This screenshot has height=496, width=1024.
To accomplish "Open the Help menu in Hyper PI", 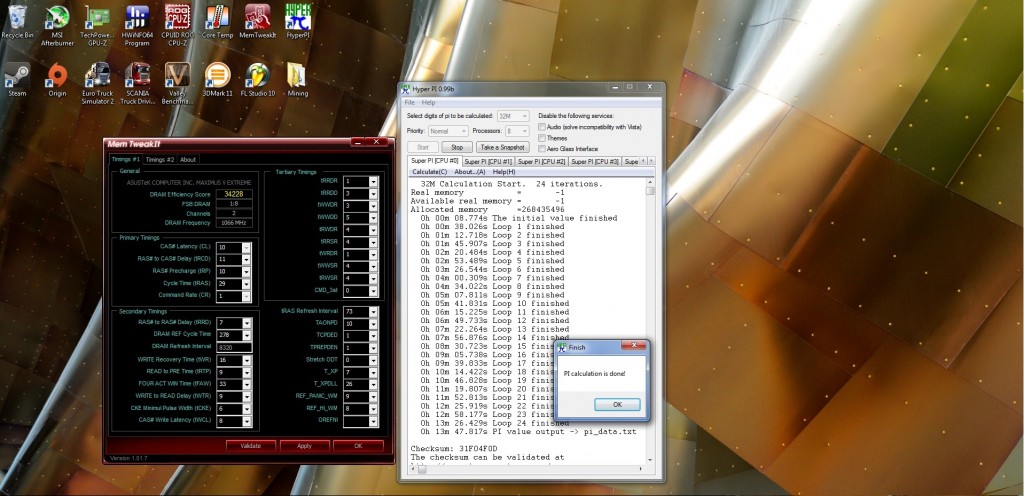I will click(x=428, y=103).
